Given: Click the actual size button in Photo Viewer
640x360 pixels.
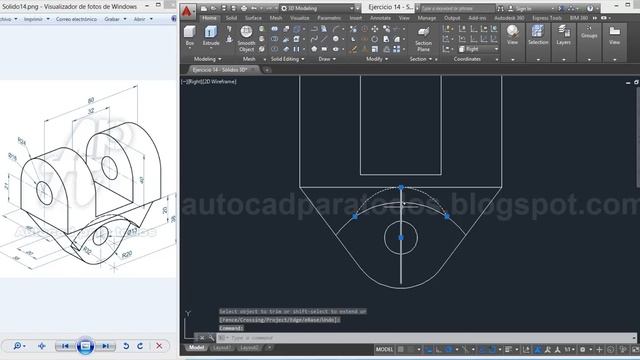Looking at the screenshot, I should (x=42, y=346).
